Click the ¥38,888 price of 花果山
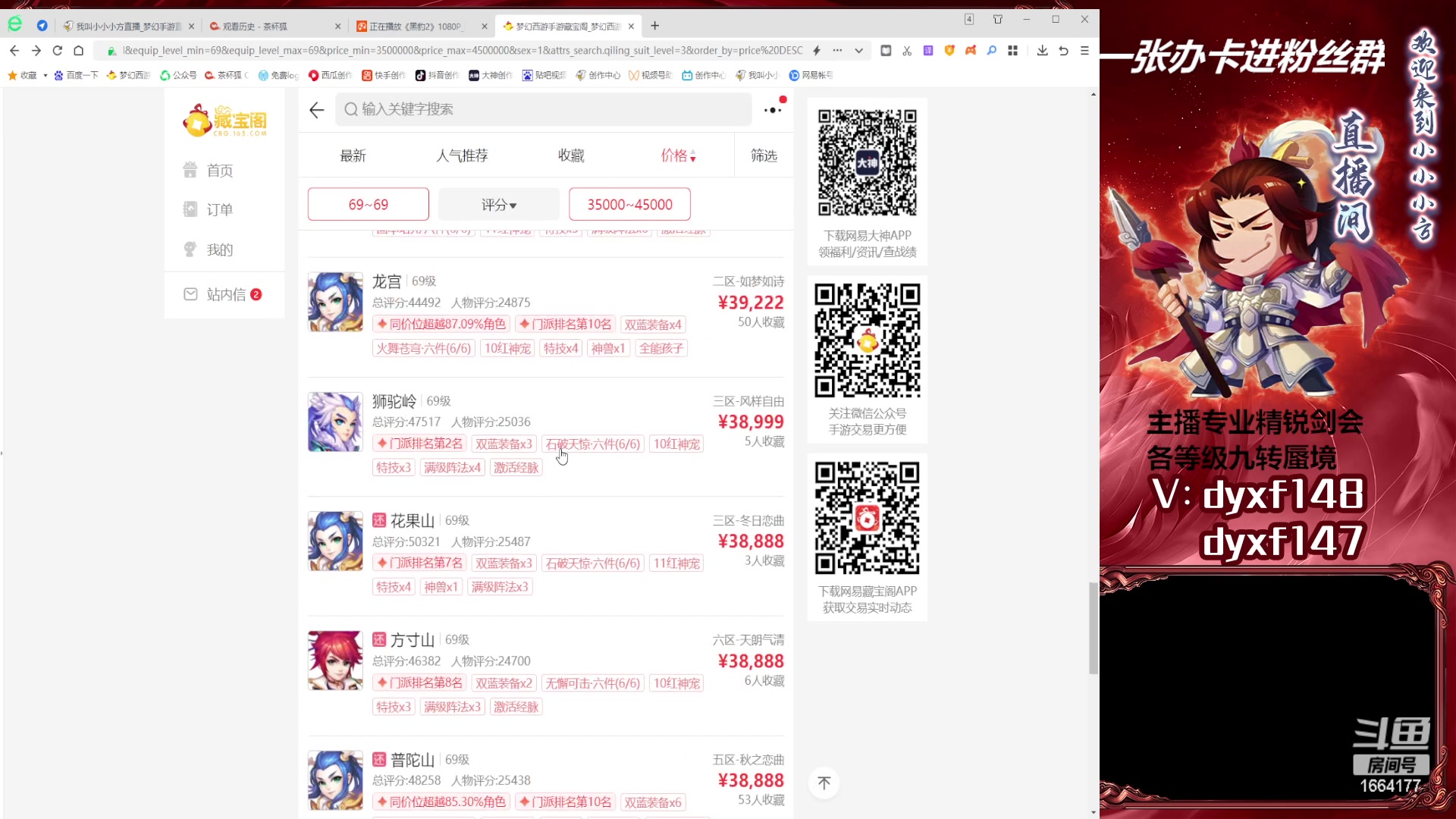Image resolution: width=1456 pixels, height=819 pixels. [x=751, y=541]
